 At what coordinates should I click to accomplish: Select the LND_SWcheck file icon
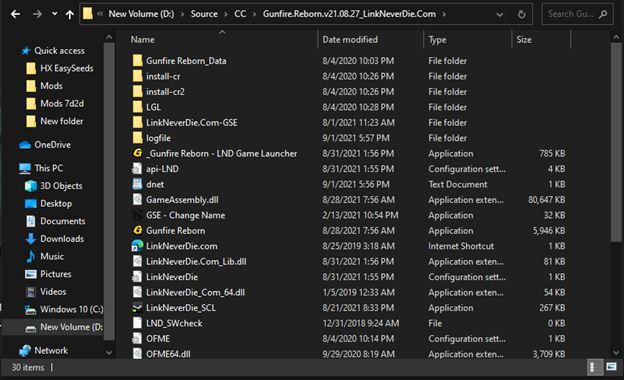(x=137, y=323)
